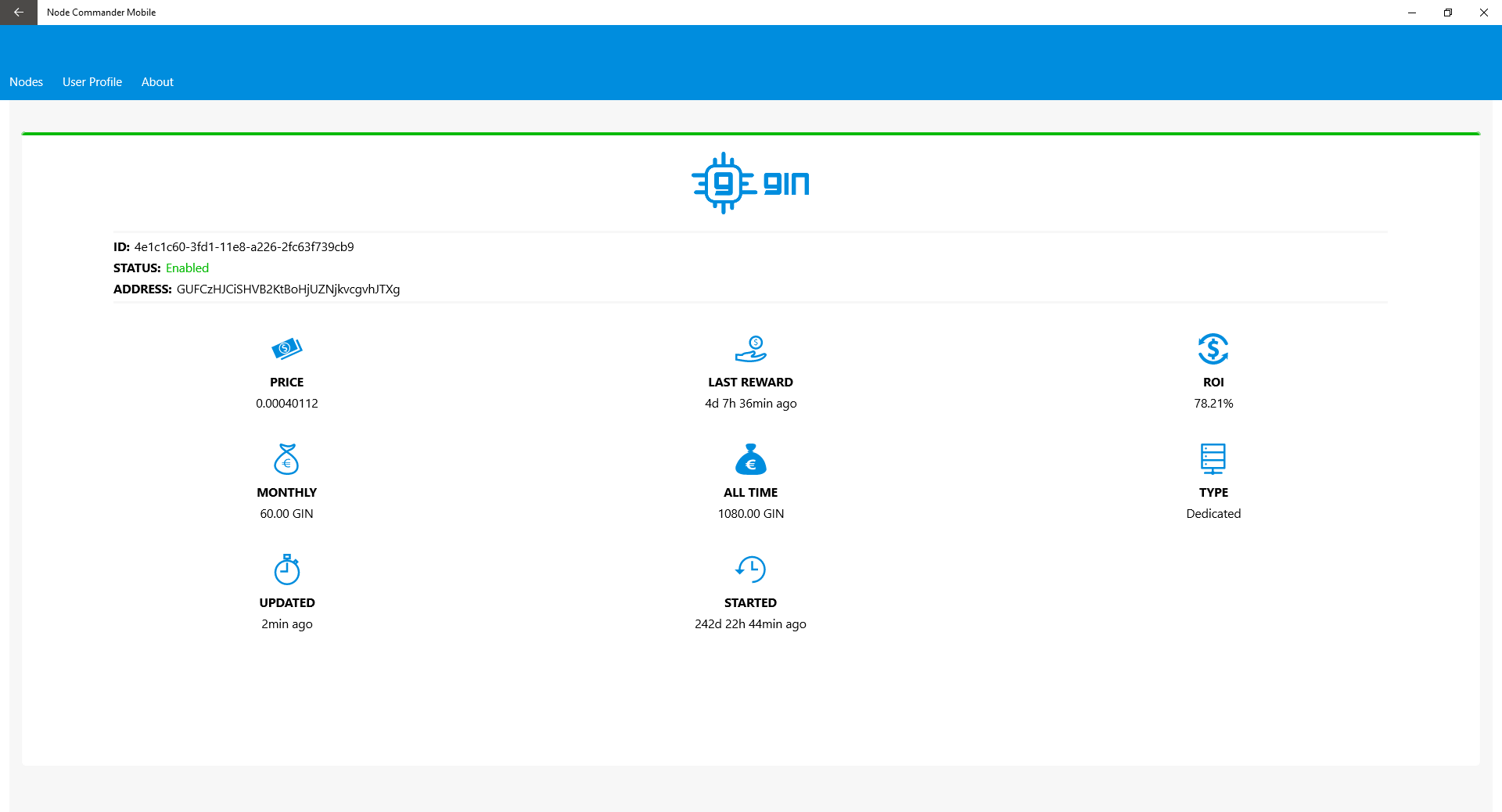Switch to the User Profile tab

click(x=92, y=82)
